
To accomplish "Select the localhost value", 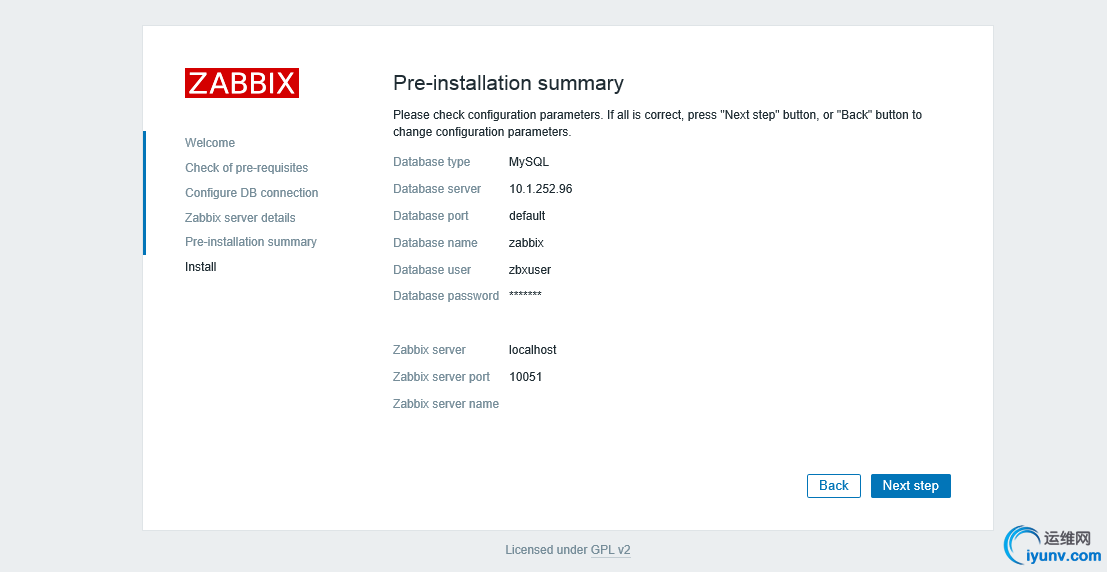I will point(532,350).
